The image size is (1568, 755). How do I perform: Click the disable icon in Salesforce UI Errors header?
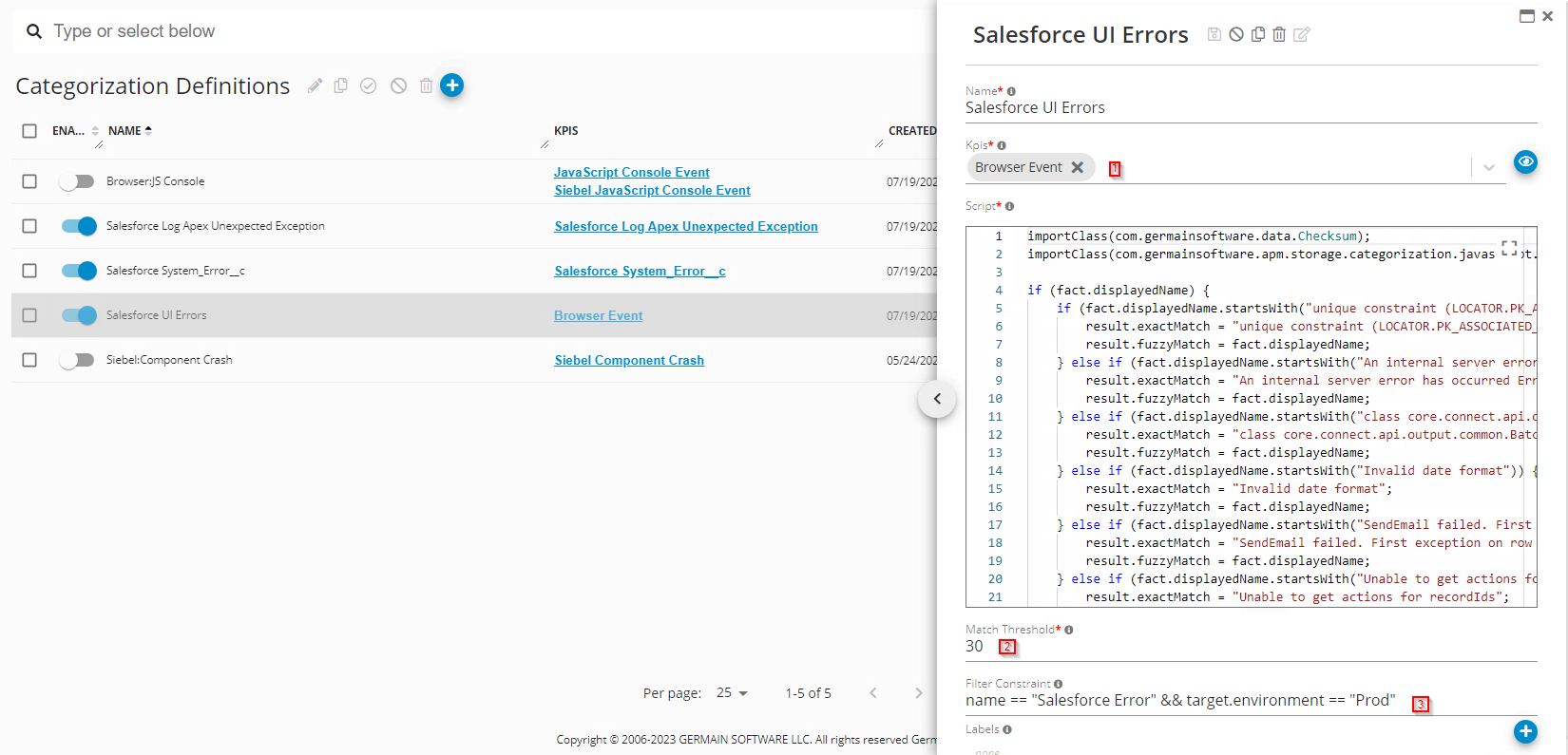click(1236, 34)
